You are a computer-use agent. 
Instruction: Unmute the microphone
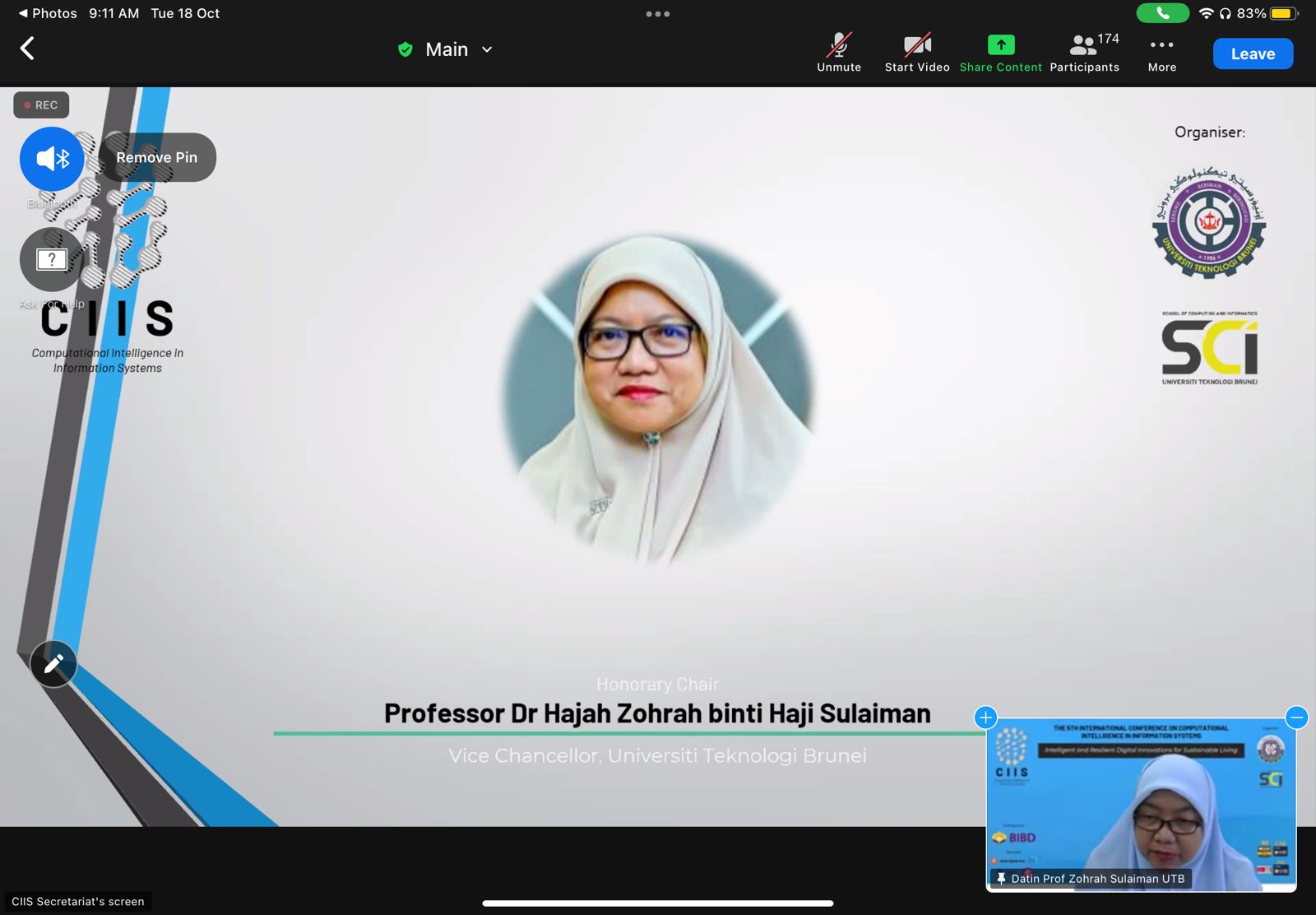pos(838,53)
